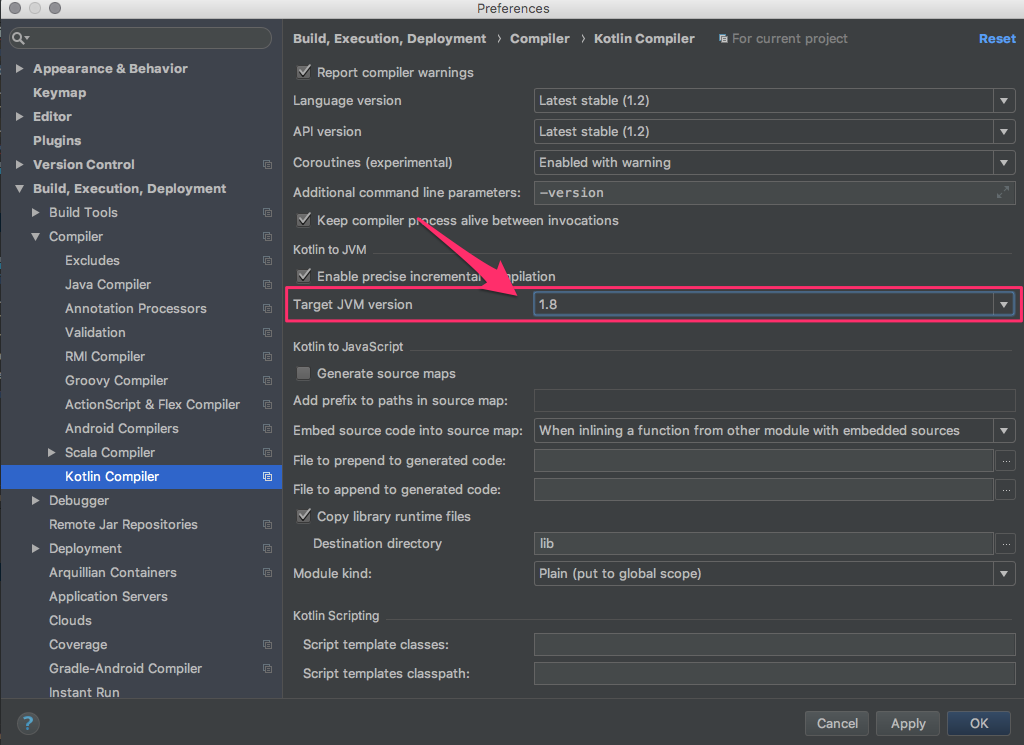Click project-level icon beside Gradle-Android Compiler

point(267,669)
